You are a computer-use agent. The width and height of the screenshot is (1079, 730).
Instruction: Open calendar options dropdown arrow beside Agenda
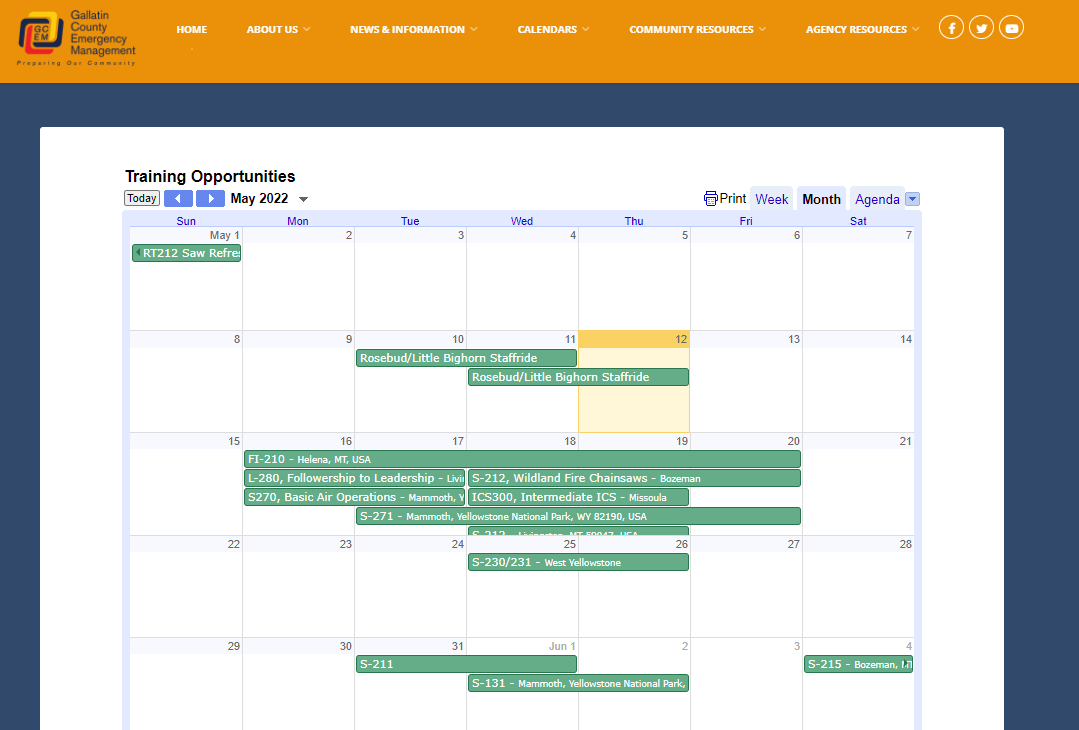tap(912, 199)
